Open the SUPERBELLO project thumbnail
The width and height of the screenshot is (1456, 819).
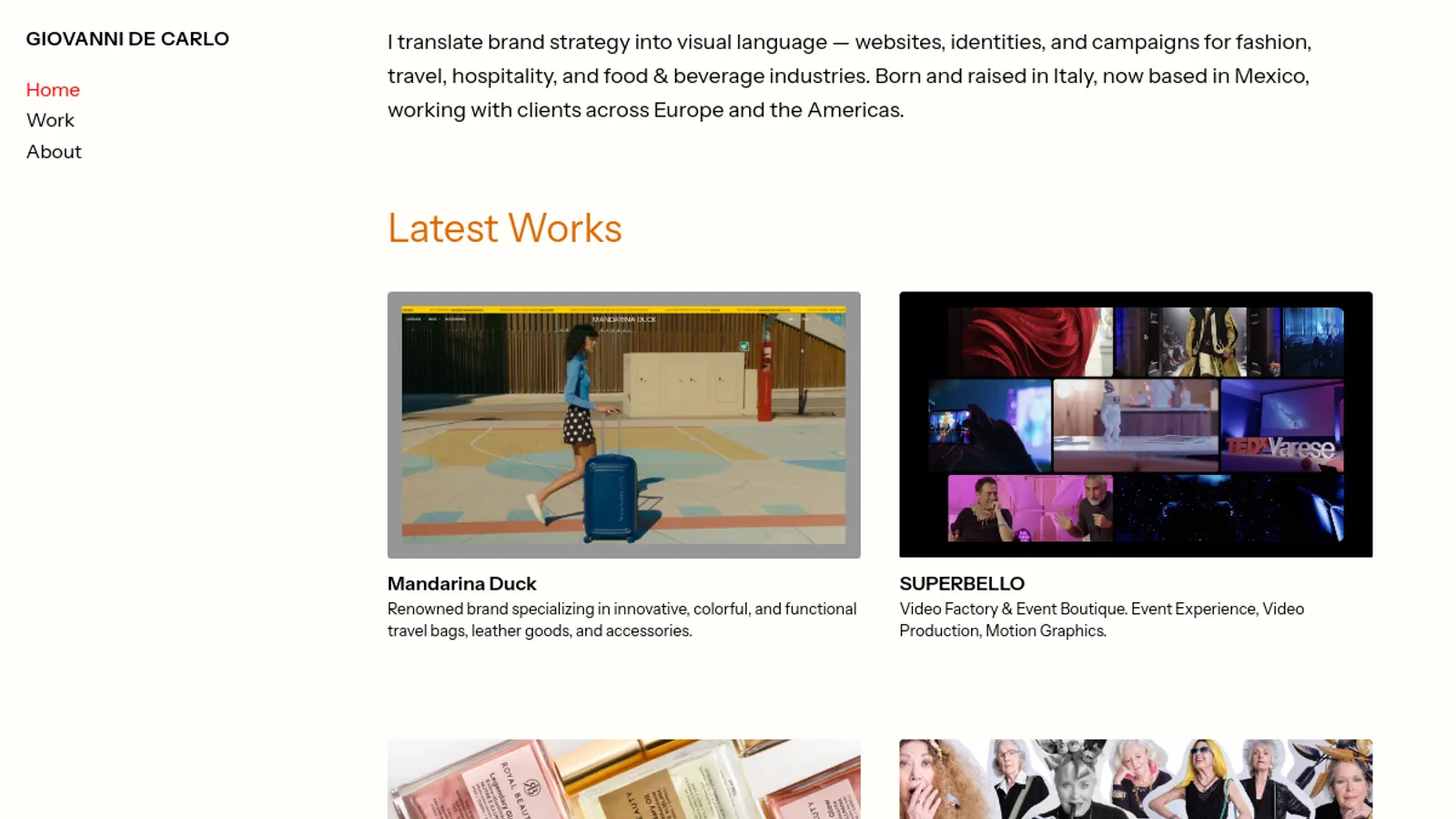pyautogui.click(x=1136, y=424)
